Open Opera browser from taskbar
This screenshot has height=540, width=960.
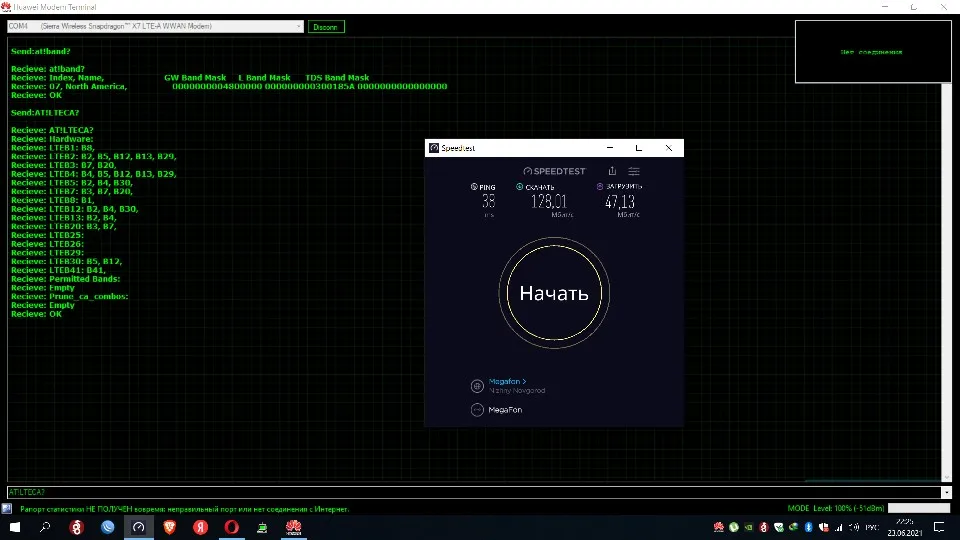click(231, 527)
